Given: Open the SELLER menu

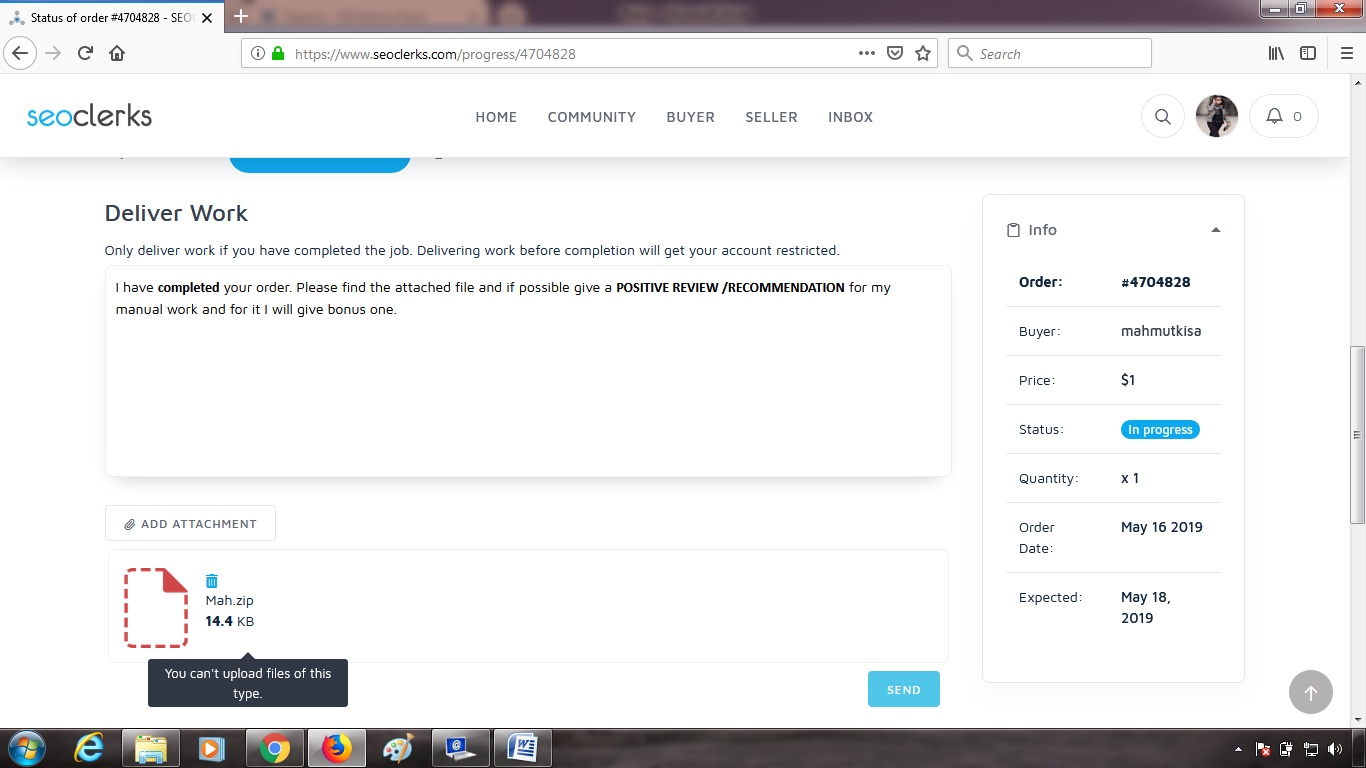Looking at the screenshot, I should pyautogui.click(x=771, y=117).
